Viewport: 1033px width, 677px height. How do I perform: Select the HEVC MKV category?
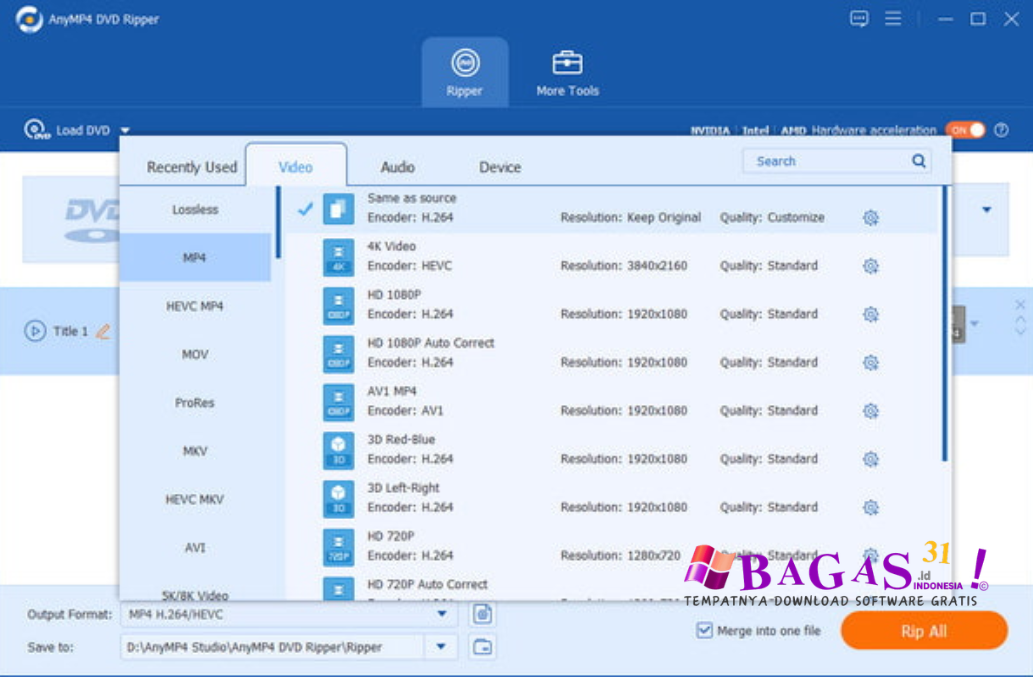[195, 499]
